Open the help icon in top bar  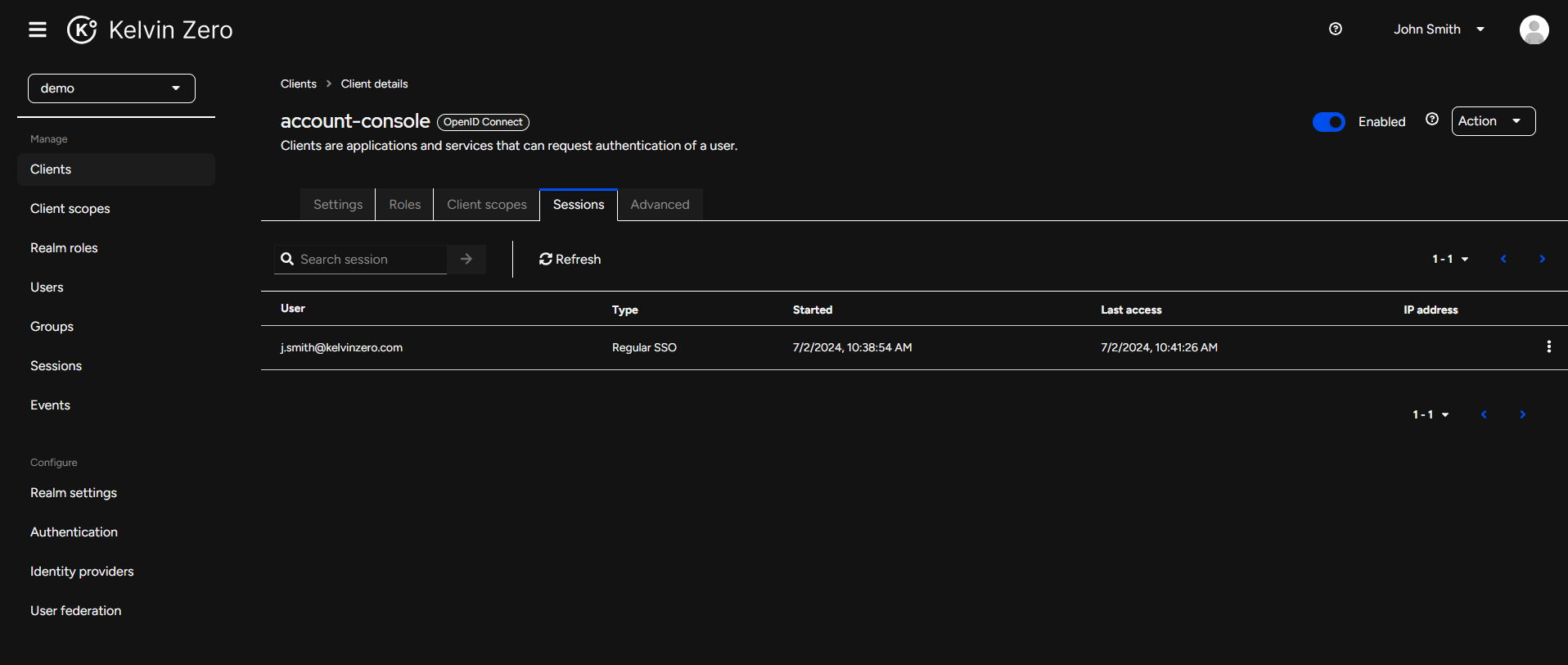(x=1336, y=29)
